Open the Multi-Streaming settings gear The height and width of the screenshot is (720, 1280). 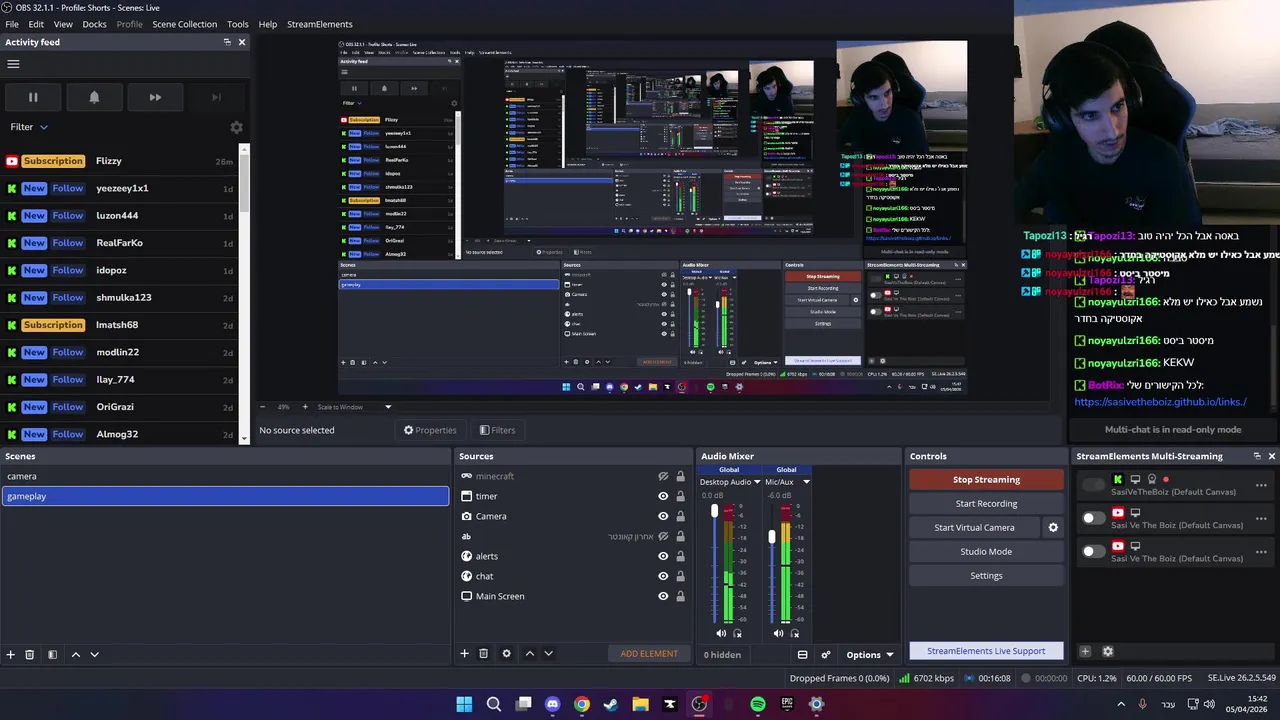pos(1108,651)
